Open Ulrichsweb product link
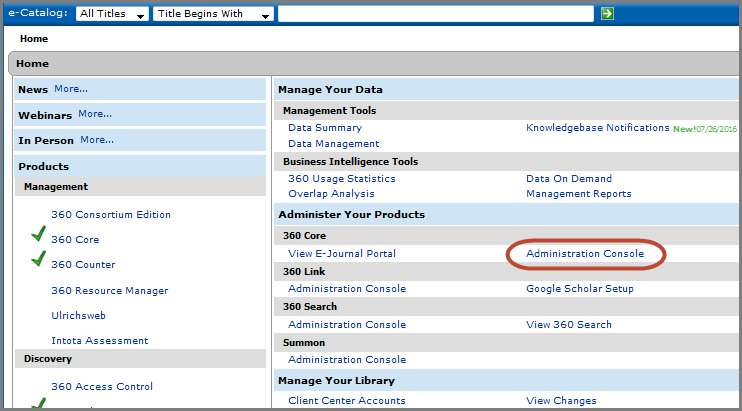This screenshot has width=742, height=411. (x=79, y=315)
